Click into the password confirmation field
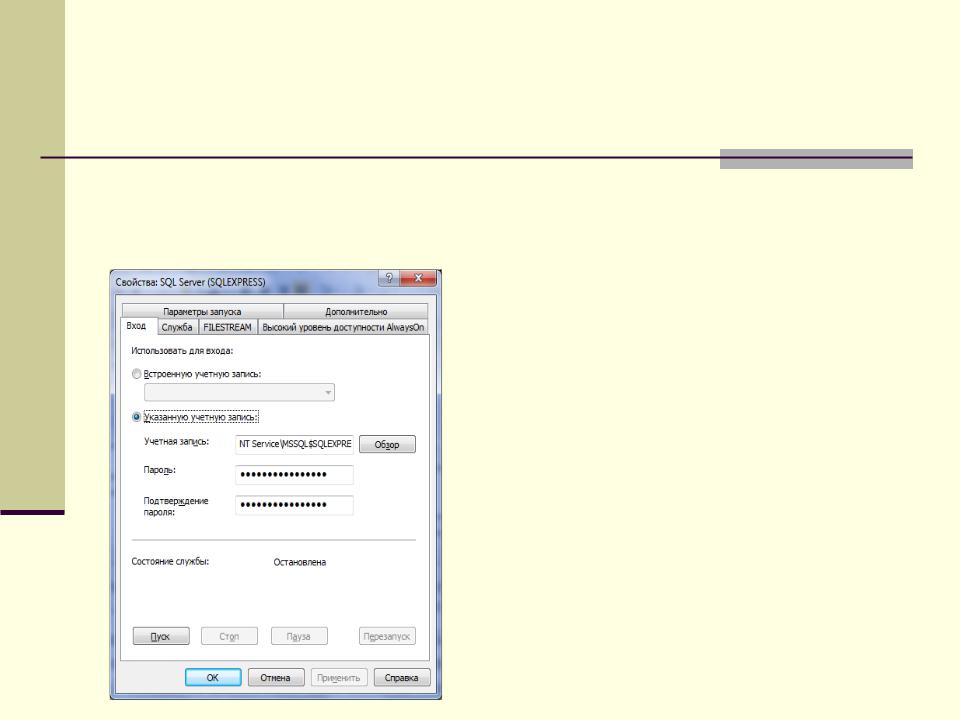 click(x=294, y=505)
